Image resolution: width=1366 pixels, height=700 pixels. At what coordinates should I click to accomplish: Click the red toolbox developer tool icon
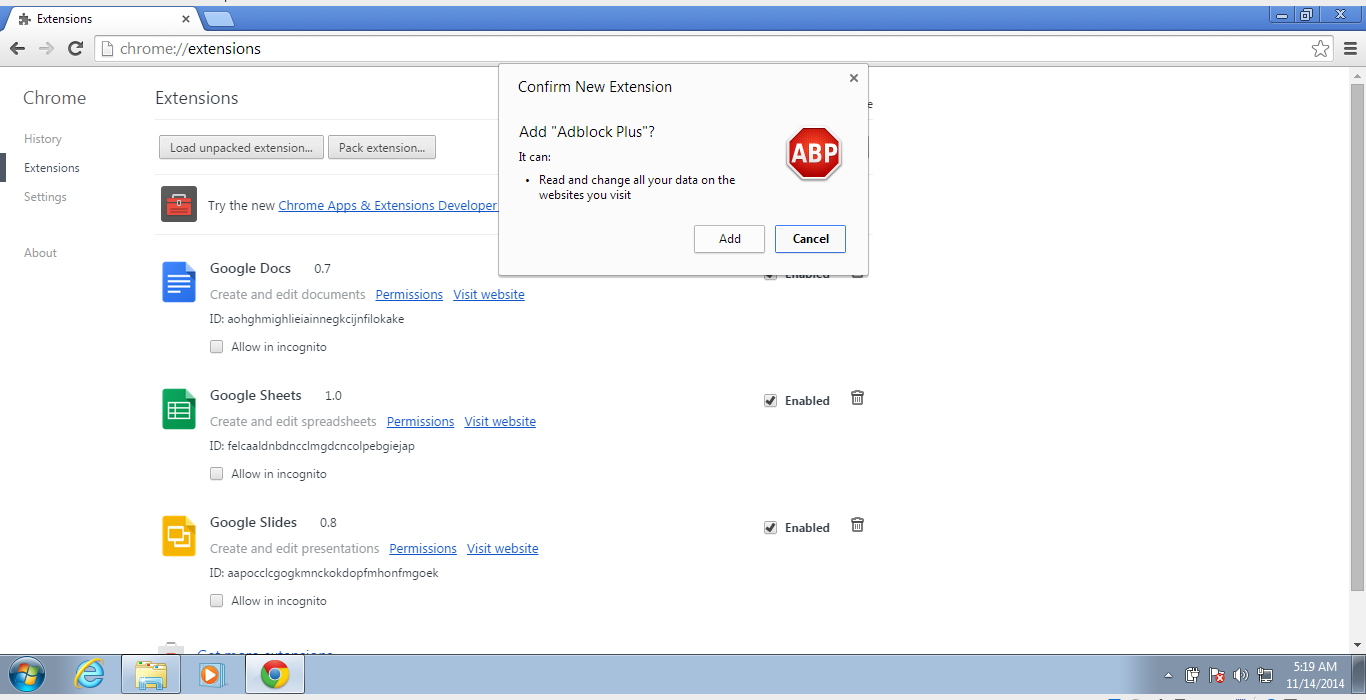coord(179,204)
